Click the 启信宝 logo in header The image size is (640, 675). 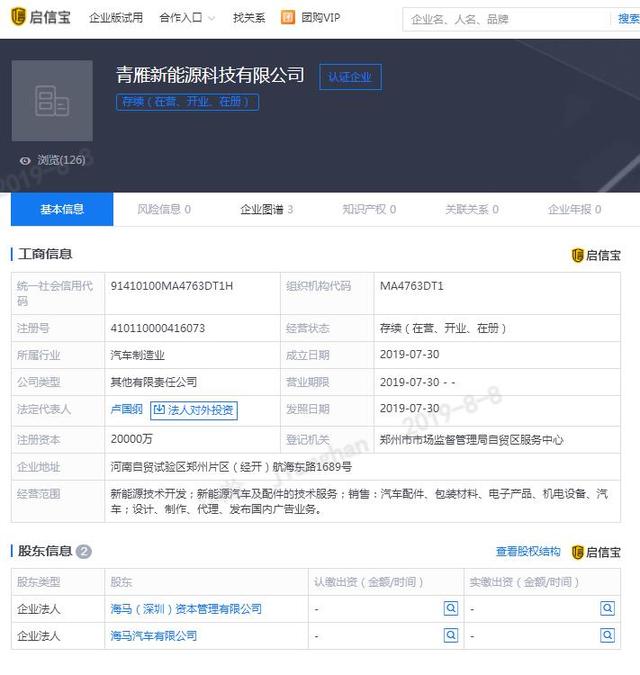(x=40, y=17)
